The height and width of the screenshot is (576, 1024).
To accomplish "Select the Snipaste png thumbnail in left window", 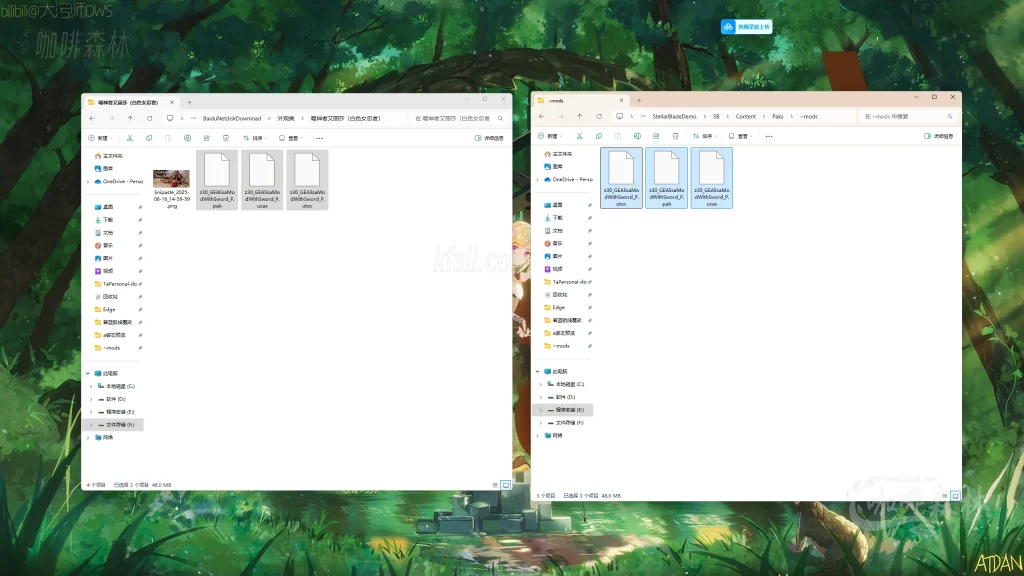I will (x=171, y=180).
